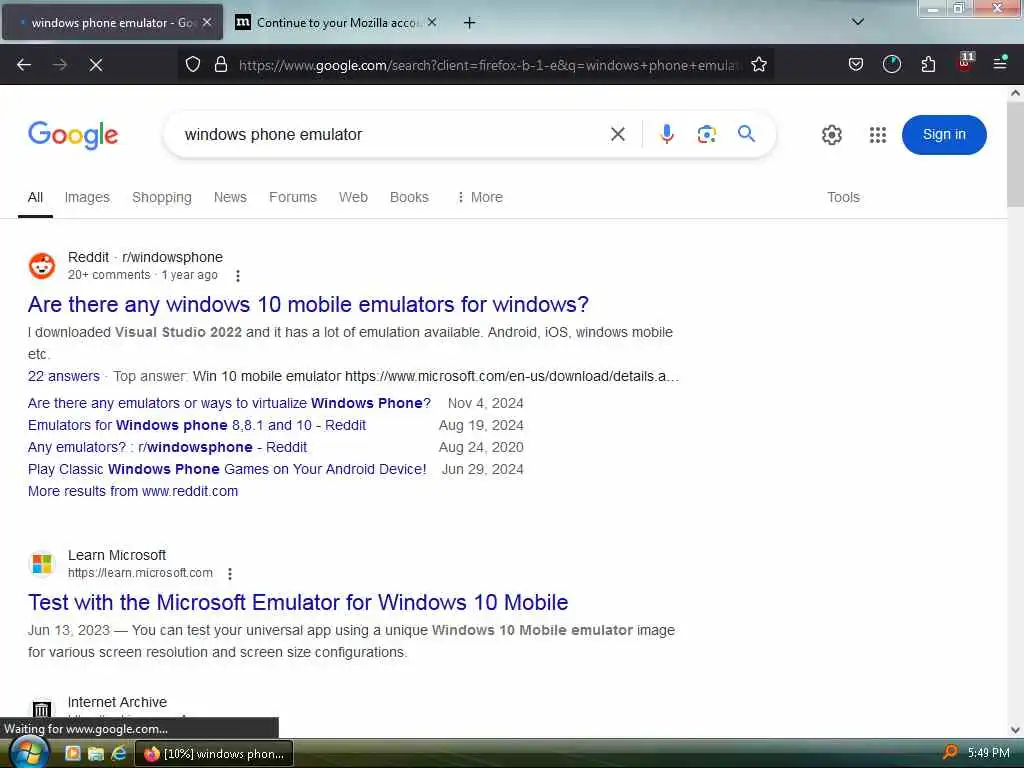Select the Images search tab

[x=87, y=197]
